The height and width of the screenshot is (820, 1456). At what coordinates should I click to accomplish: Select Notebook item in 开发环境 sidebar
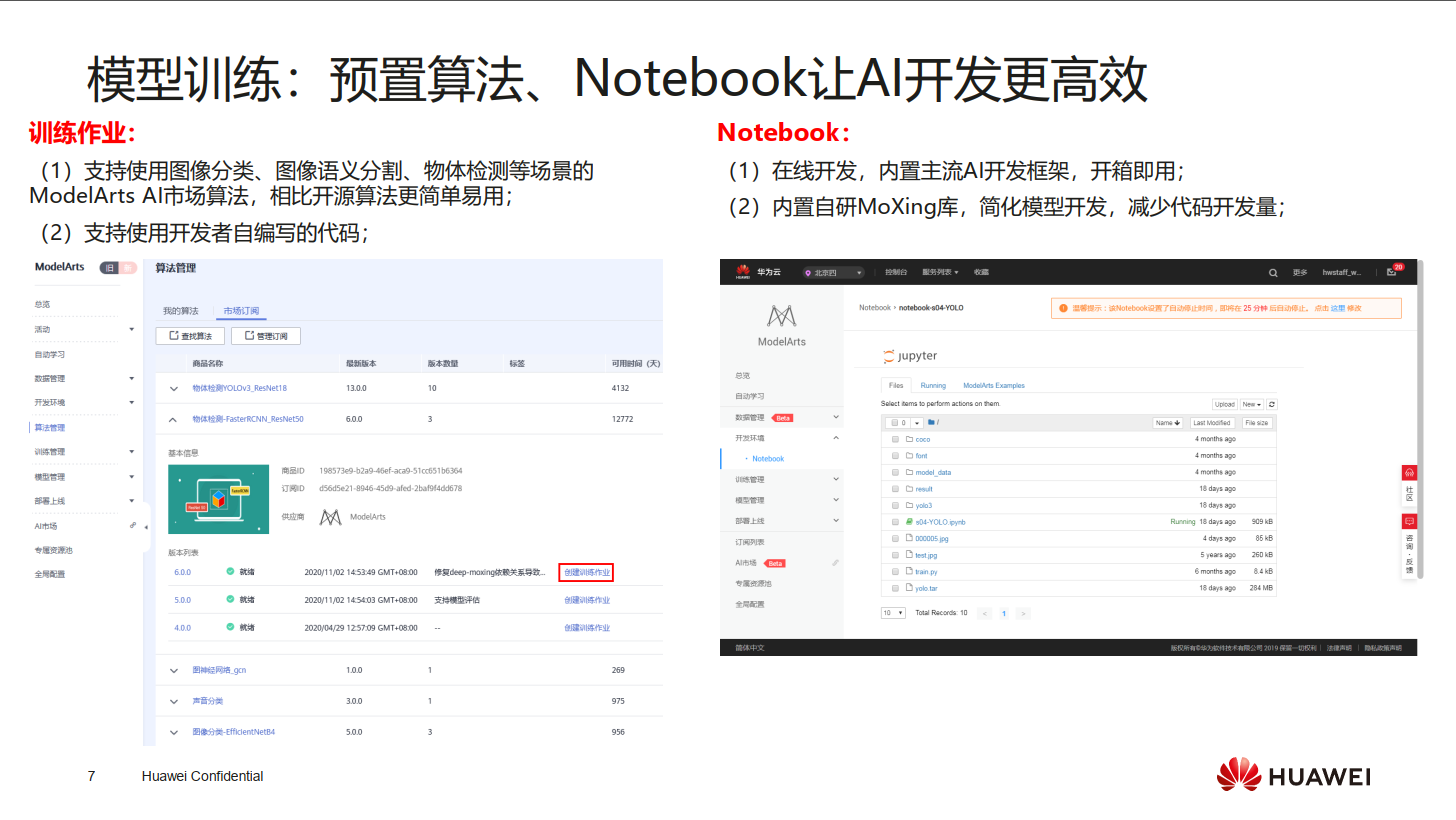[768, 458]
